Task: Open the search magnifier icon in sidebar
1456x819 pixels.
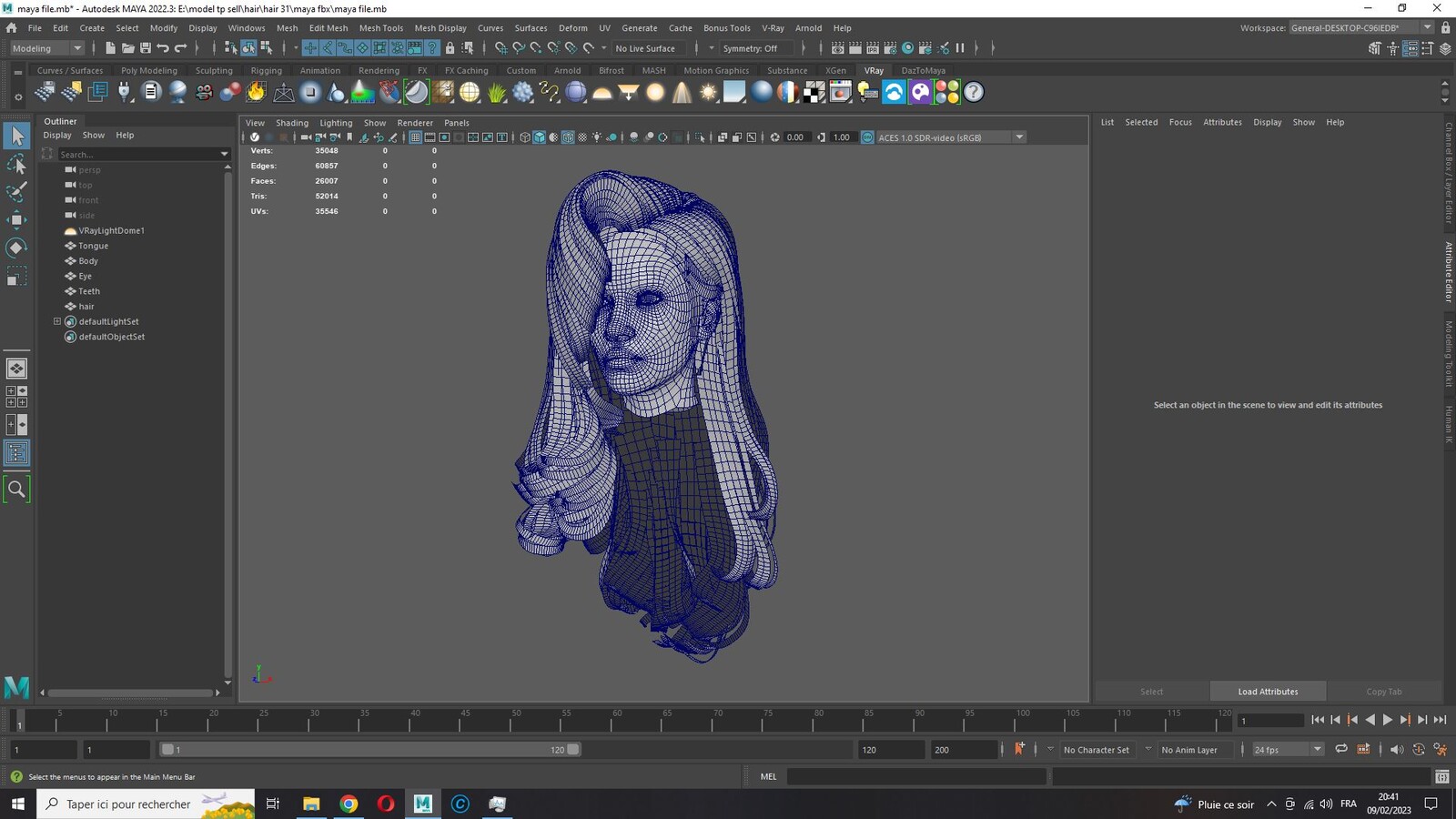Action: [16, 490]
